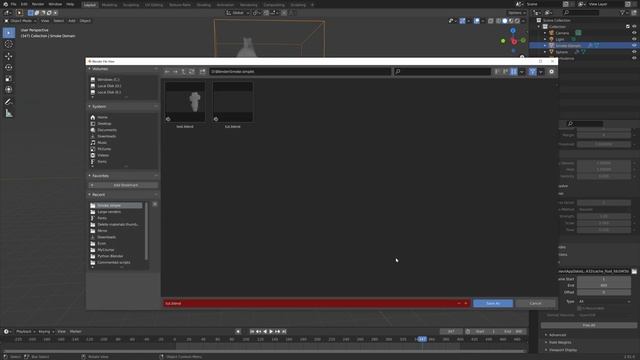The width and height of the screenshot is (640, 360).
Task: Collapse the Favorites panel
Action: coord(89,176)
